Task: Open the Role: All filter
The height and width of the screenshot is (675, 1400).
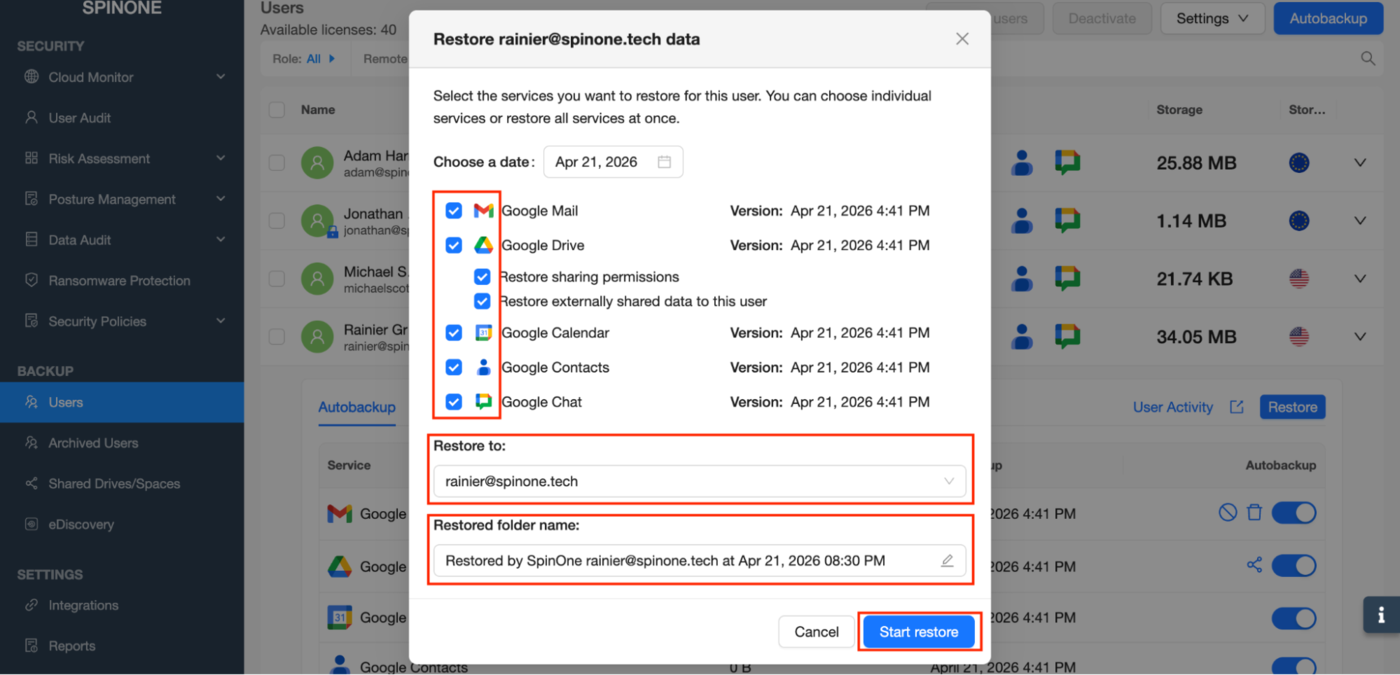Action: point(304,59)
